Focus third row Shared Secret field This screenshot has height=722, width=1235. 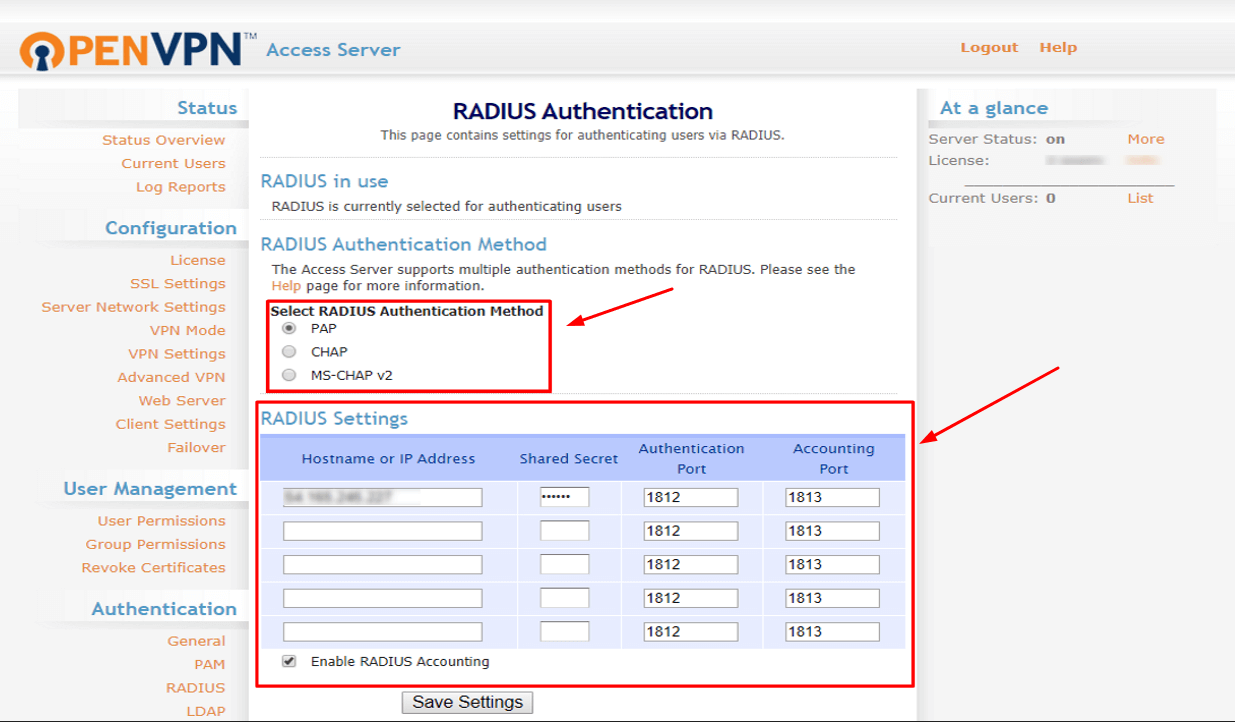[564, 564]
